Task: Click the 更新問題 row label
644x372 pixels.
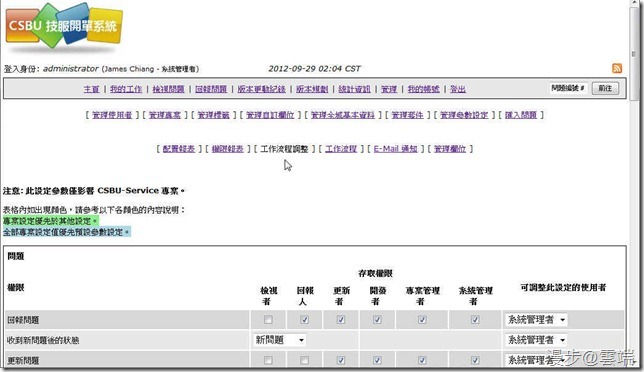Action: click(x=23, y=361)
